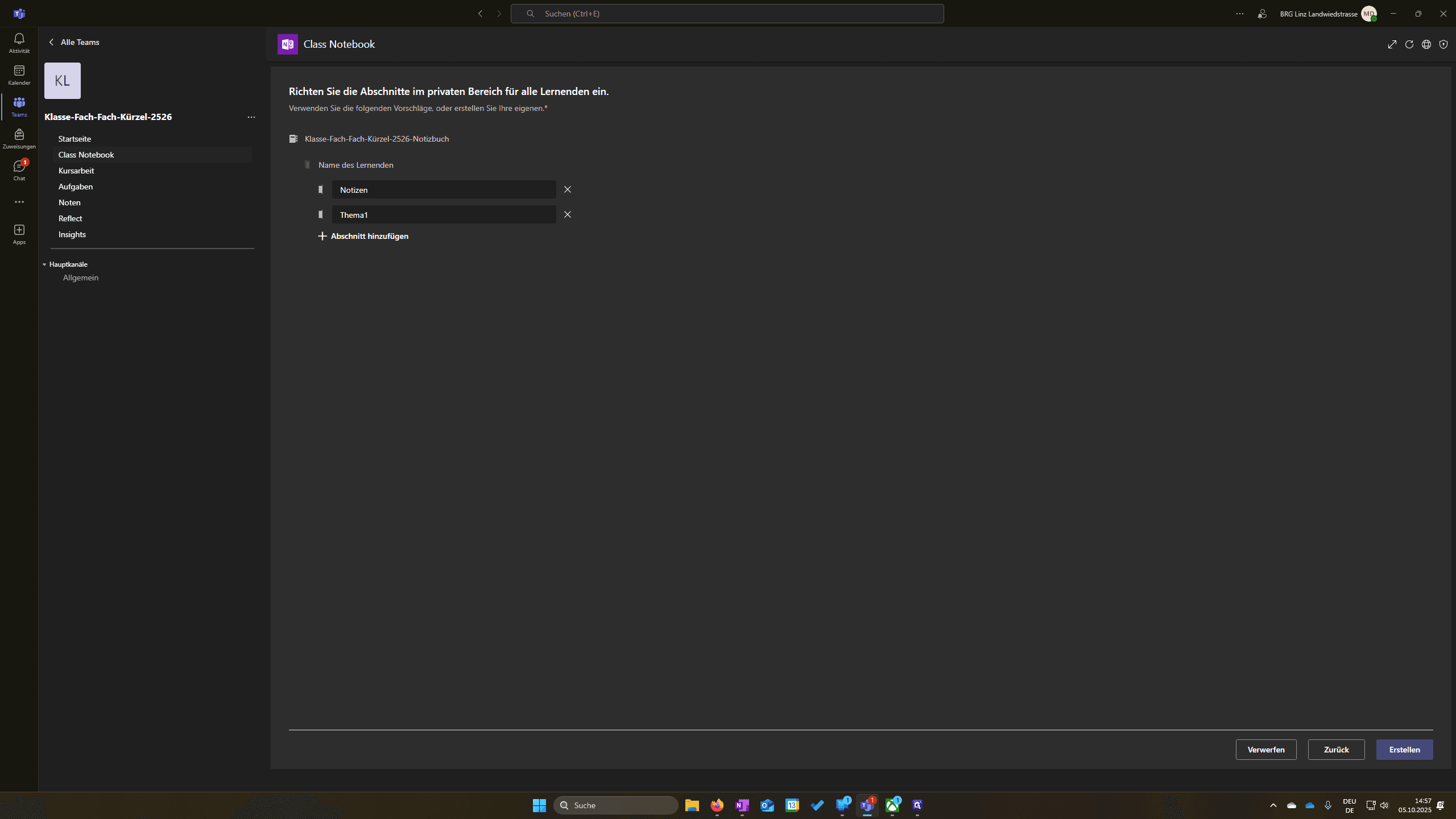Open the Chat with the unread badge

point(19,170)
